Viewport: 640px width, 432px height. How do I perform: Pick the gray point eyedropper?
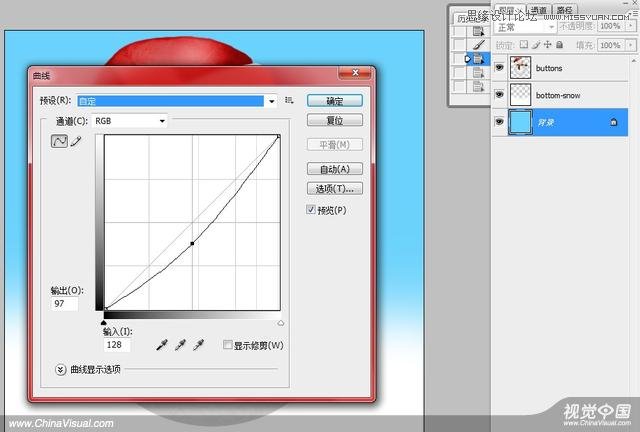point(180,345)
